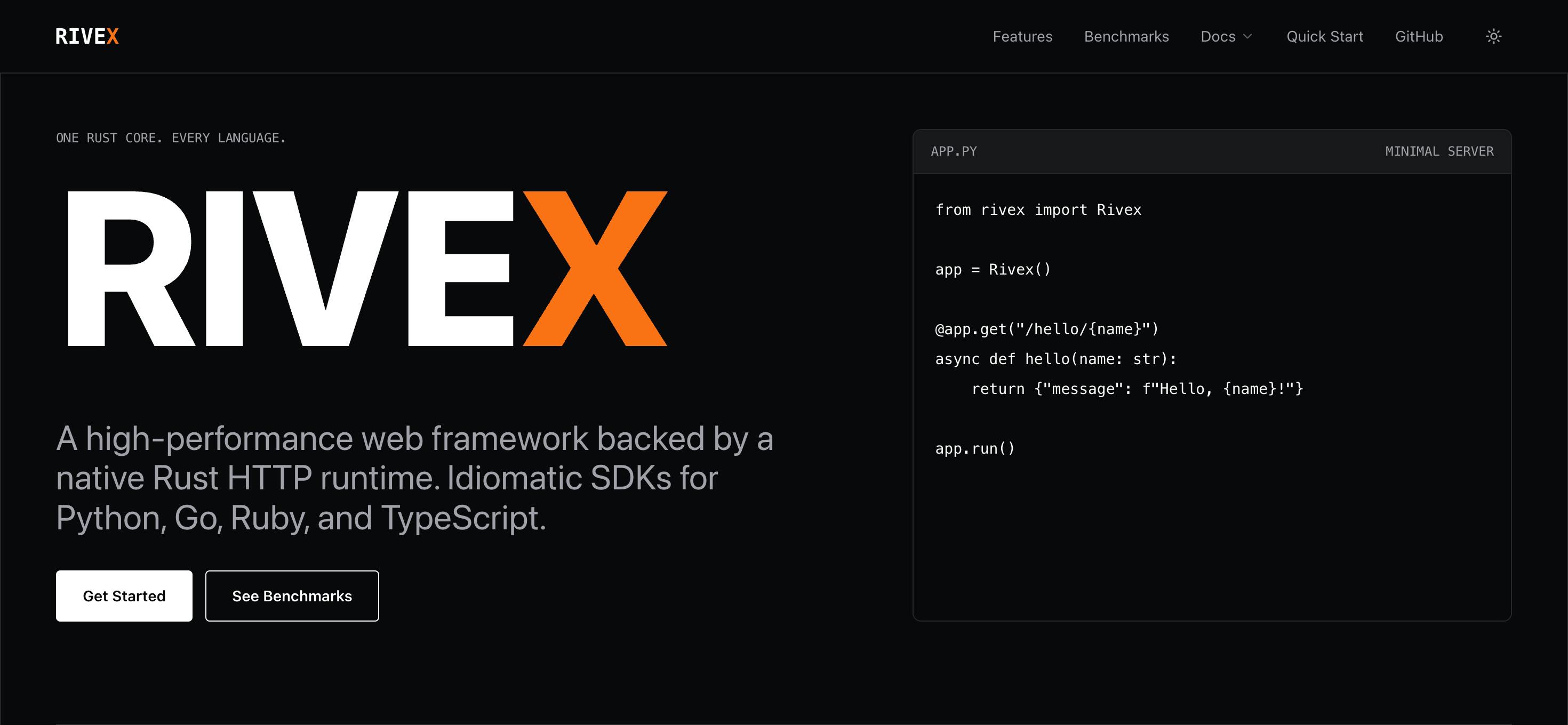Viewport: 1568px width, 725px height.
Task: Click the large RIVEX hero title
Action: (x=367, y=268)
